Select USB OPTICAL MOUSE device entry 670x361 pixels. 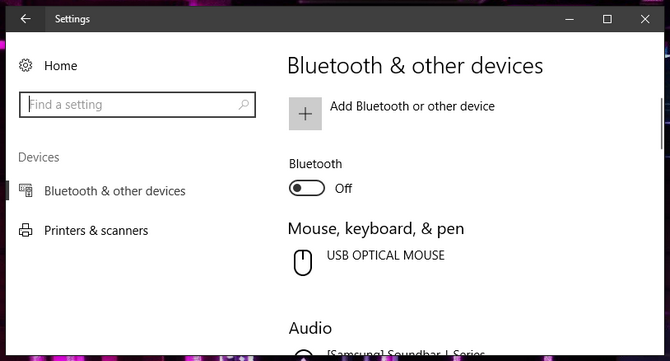(385, 255)
